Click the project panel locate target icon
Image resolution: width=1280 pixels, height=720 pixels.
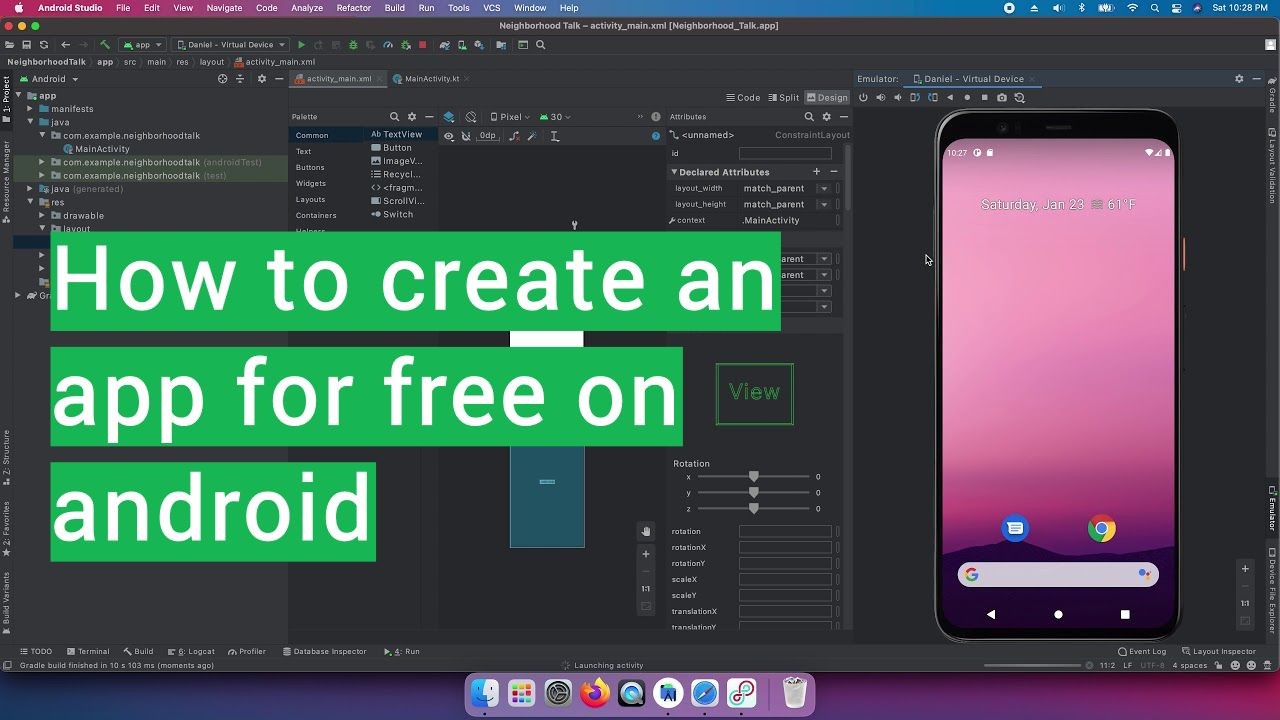(223, 79)
